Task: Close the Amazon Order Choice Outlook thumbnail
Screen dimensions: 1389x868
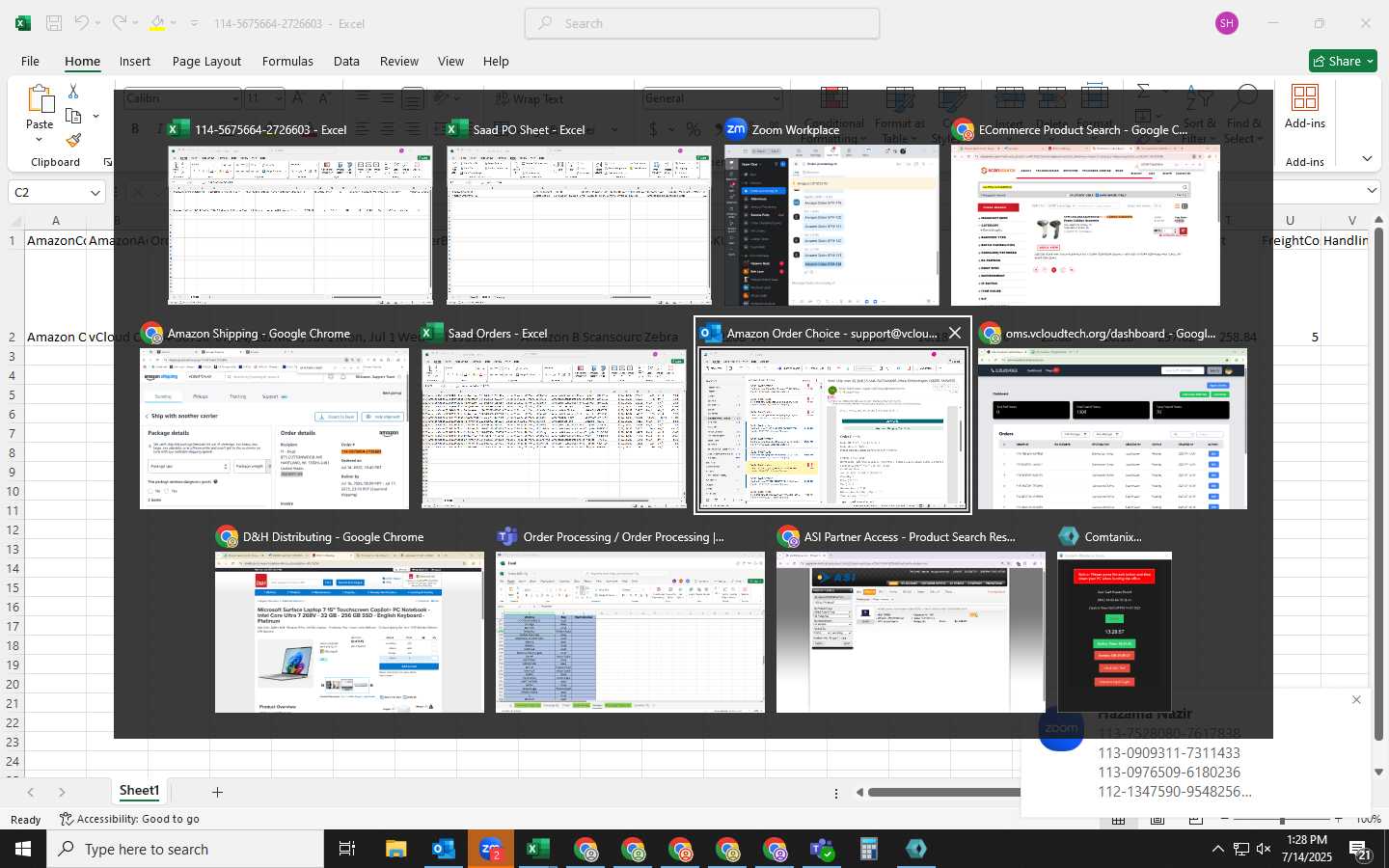Action: click(955, 333)
